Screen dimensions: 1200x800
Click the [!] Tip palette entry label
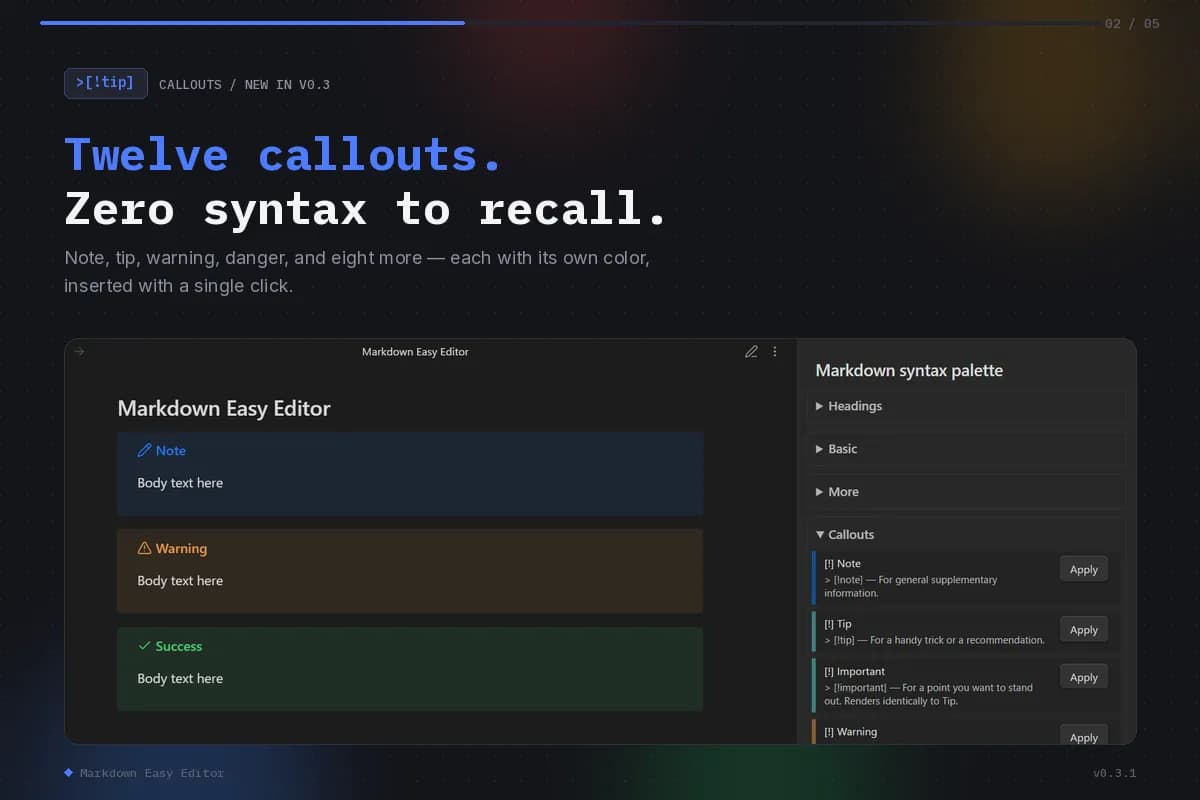[838, 624]
